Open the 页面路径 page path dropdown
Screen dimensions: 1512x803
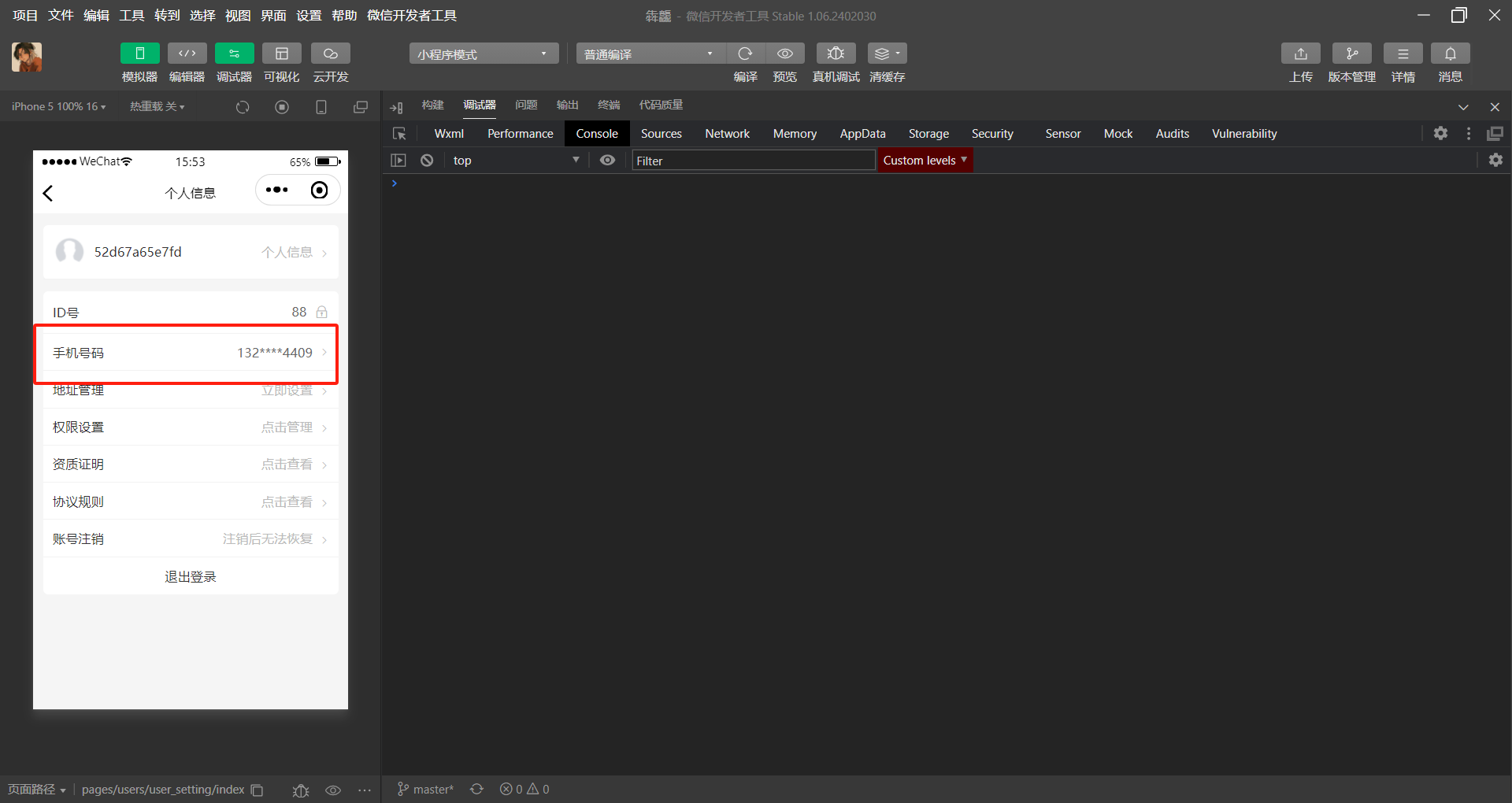36,789
